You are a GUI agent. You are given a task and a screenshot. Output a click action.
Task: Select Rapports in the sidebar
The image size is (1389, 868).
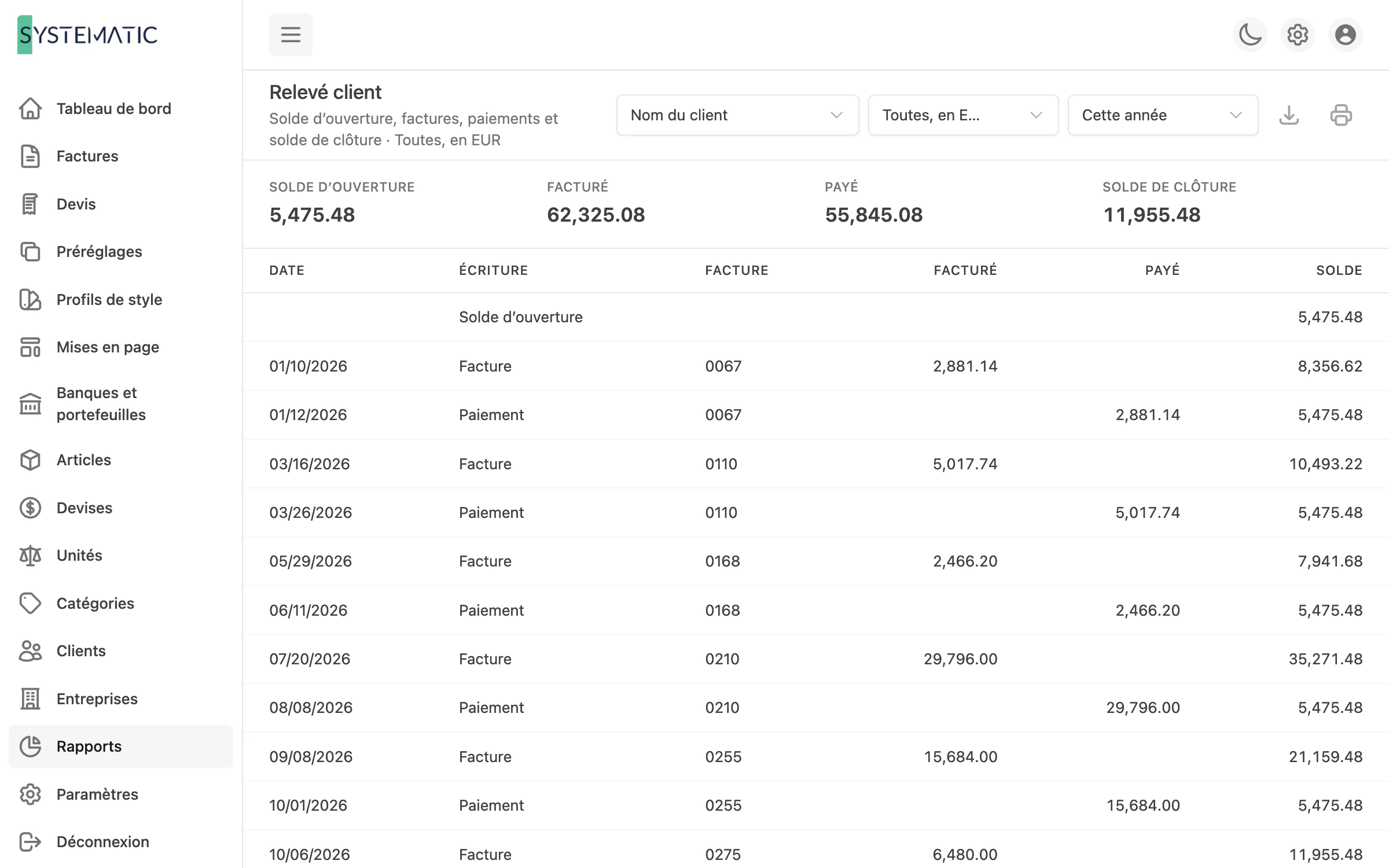click(x=121, y=746)
